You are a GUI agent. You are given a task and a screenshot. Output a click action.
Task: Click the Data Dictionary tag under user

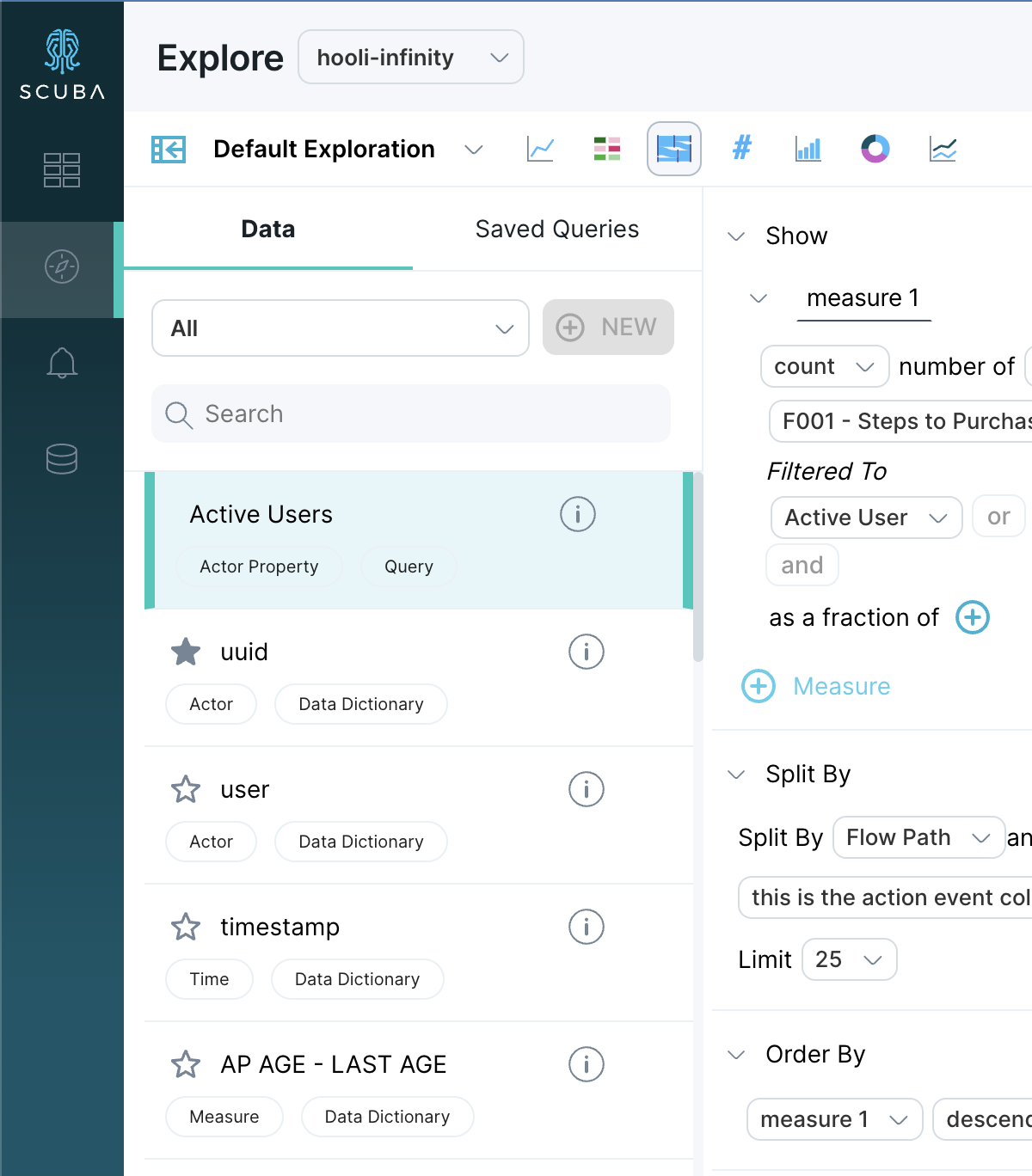click(361, 842)
